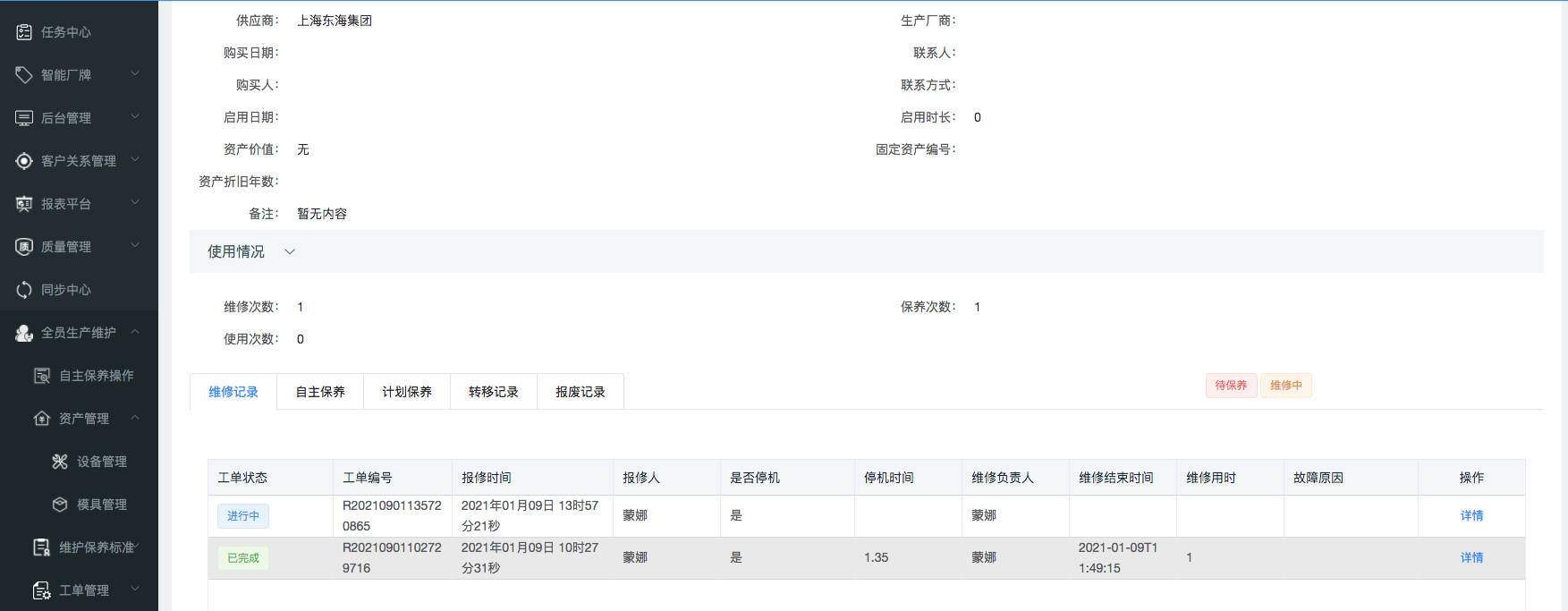Switch to the 转移记录 tab
Image resolution: width=1568 pixels, height=611 pixels.
click(x=494, y=392)
